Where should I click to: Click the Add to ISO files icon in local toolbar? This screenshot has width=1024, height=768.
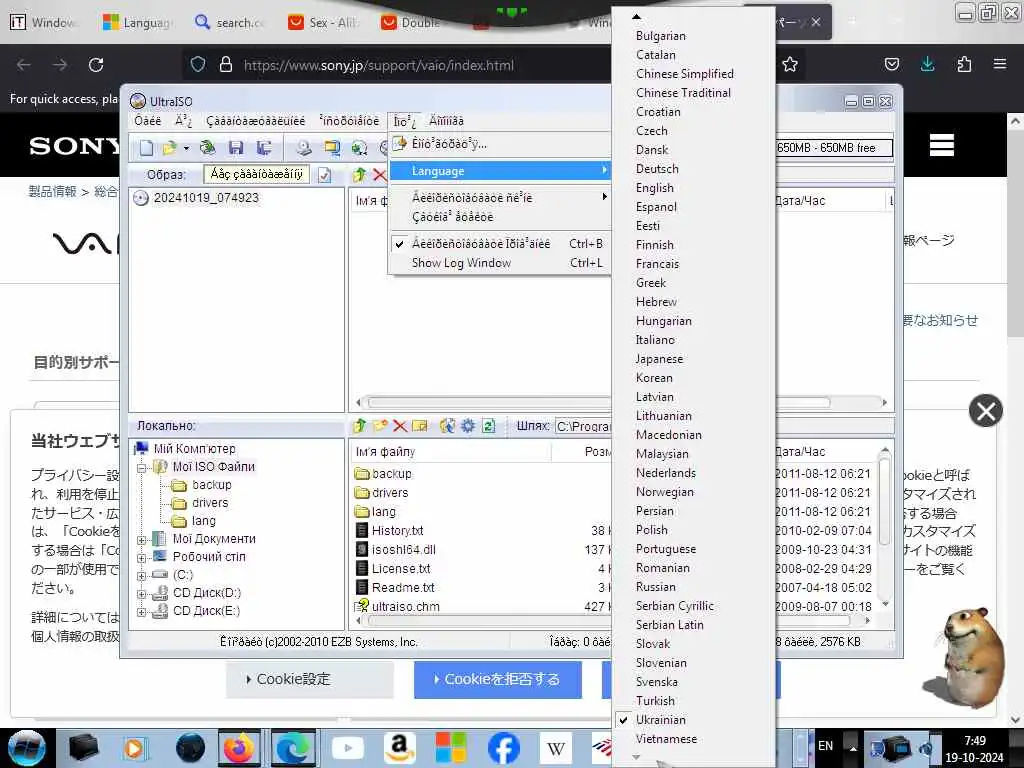pyautogui.click(x=447, y=426)
